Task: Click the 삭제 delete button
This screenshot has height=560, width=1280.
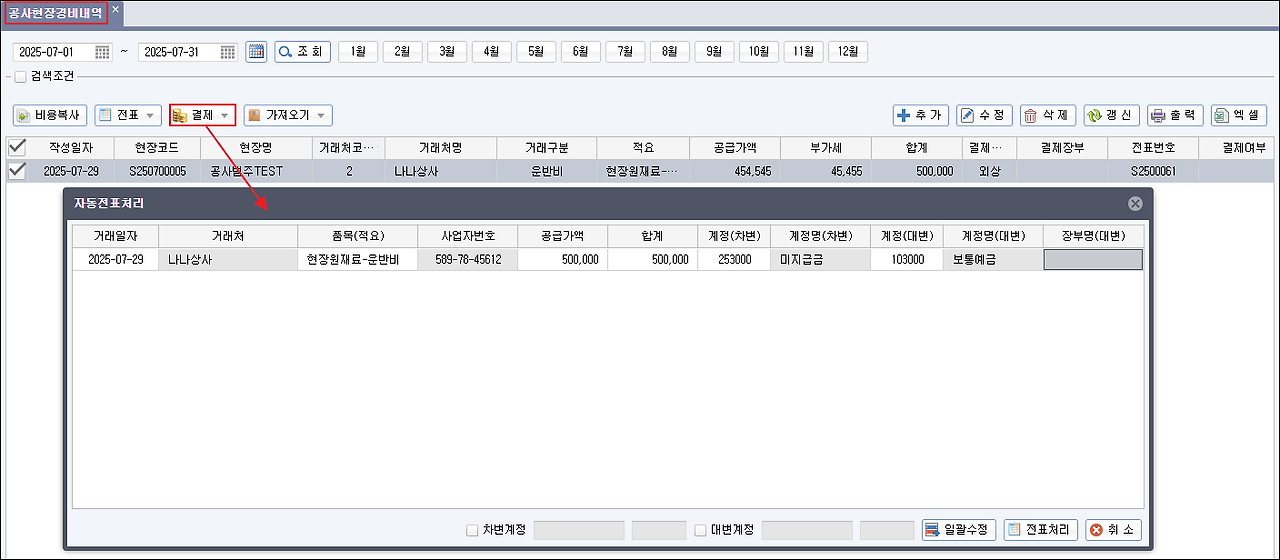Action: click(1048, 116)
